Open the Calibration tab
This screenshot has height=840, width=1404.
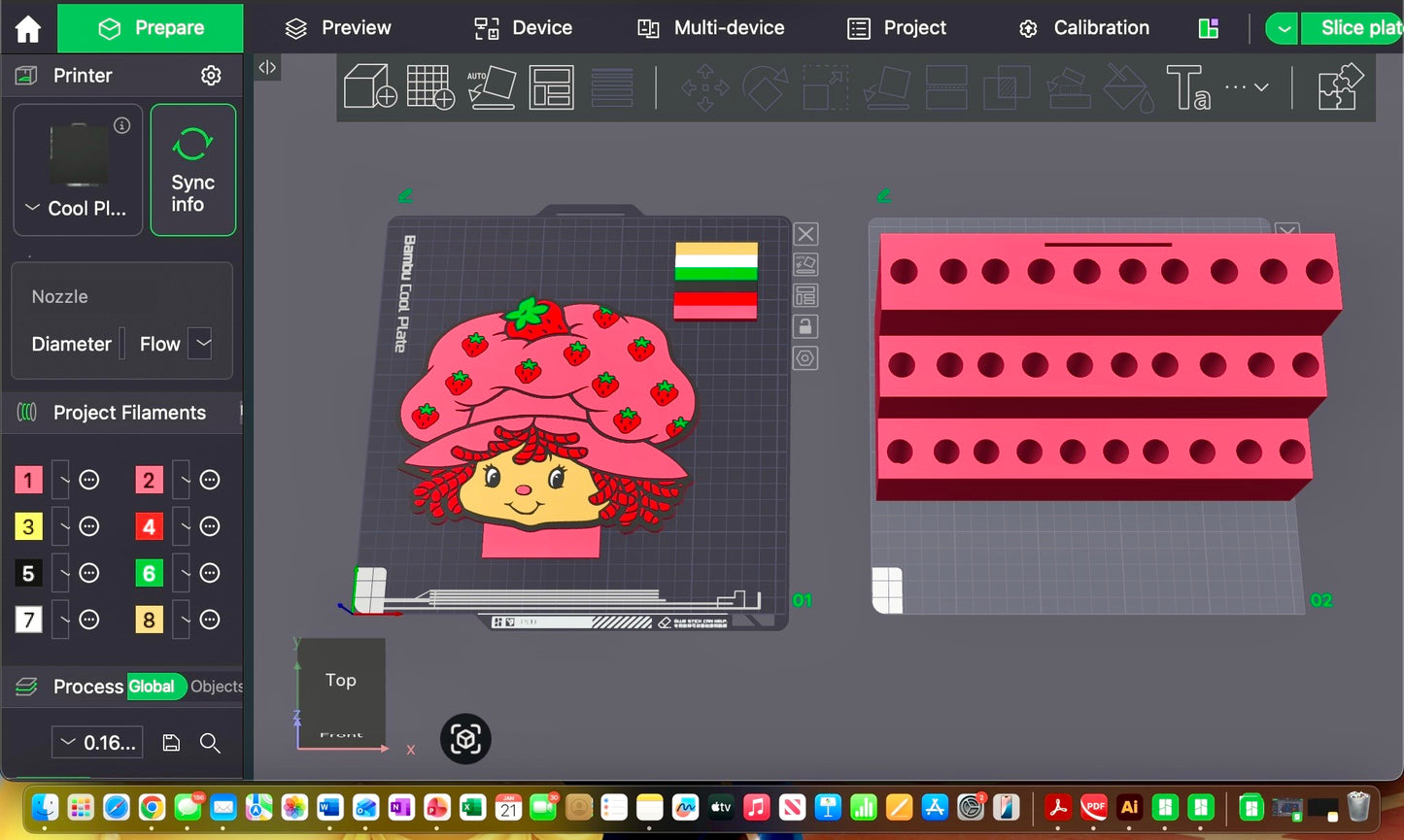pyautogui.click(x=1083, y=28)
